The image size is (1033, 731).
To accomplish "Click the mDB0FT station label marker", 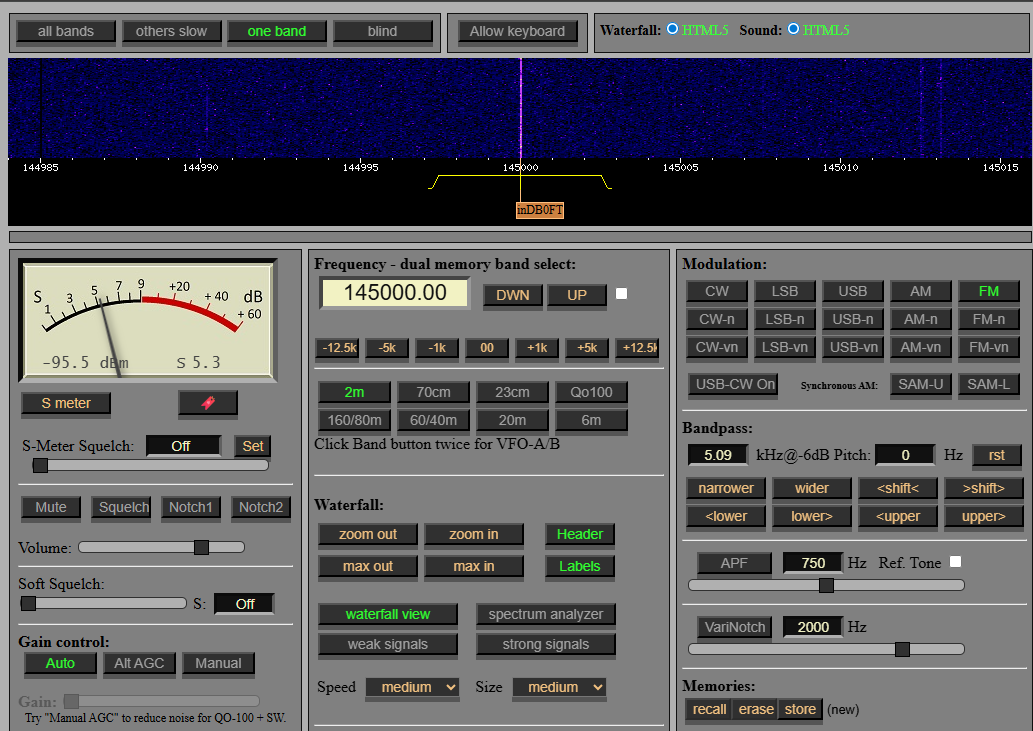I will pos(540,210).
